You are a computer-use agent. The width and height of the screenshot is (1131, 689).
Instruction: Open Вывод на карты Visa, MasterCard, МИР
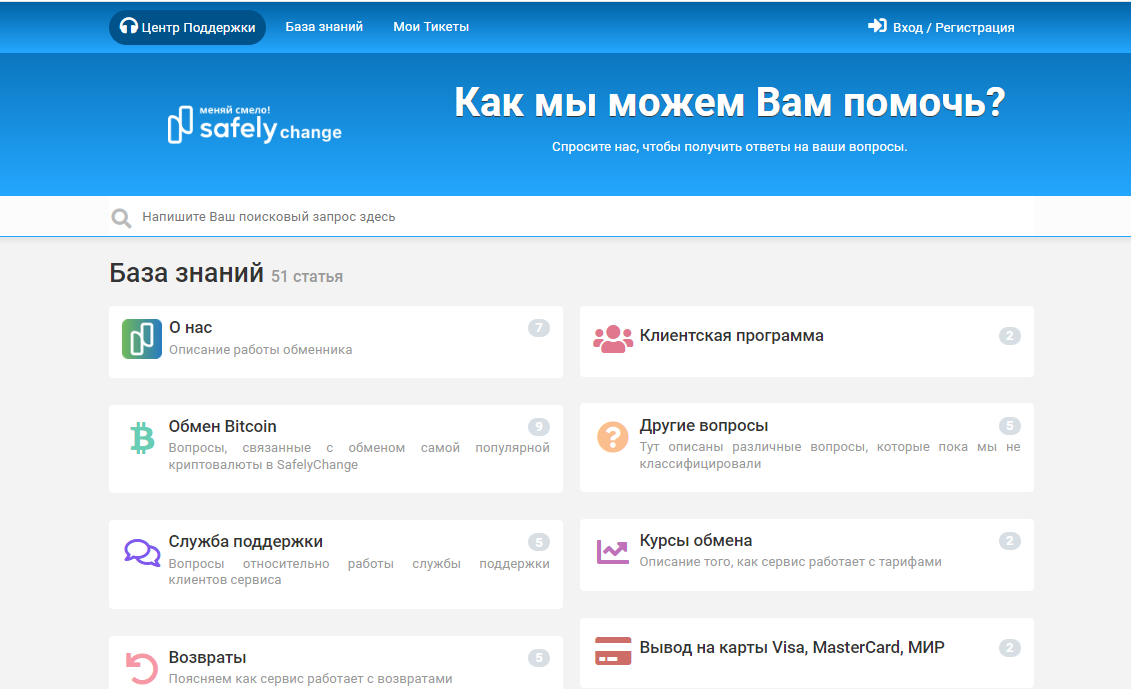pos(792,647)
